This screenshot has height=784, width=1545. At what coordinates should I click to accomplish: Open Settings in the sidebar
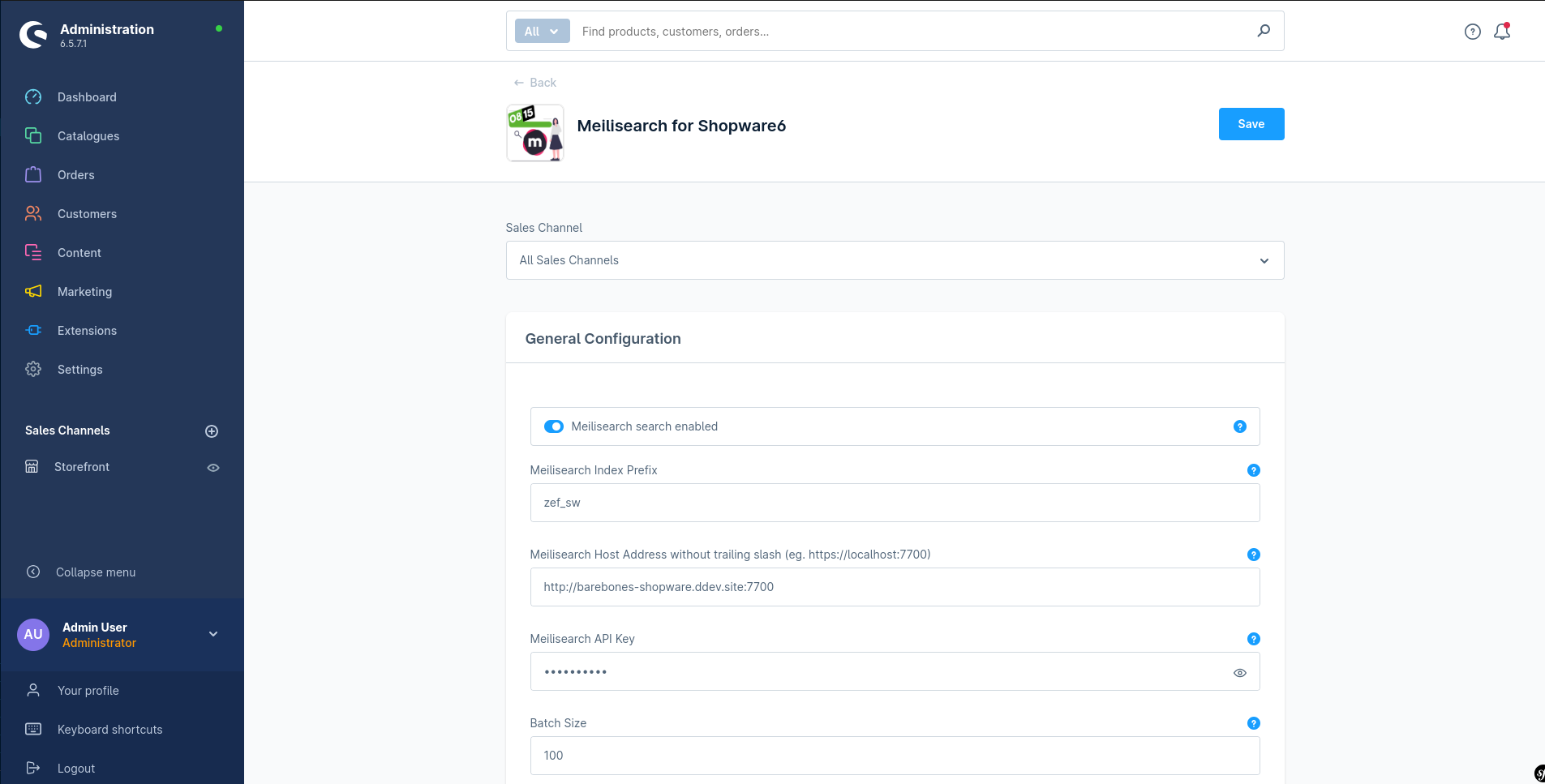click(79, 370)
